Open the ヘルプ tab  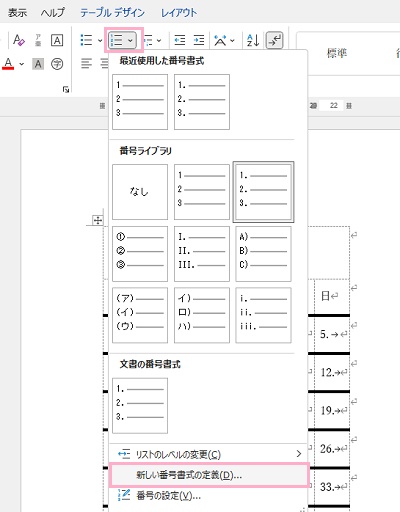[x=53, y=13]
